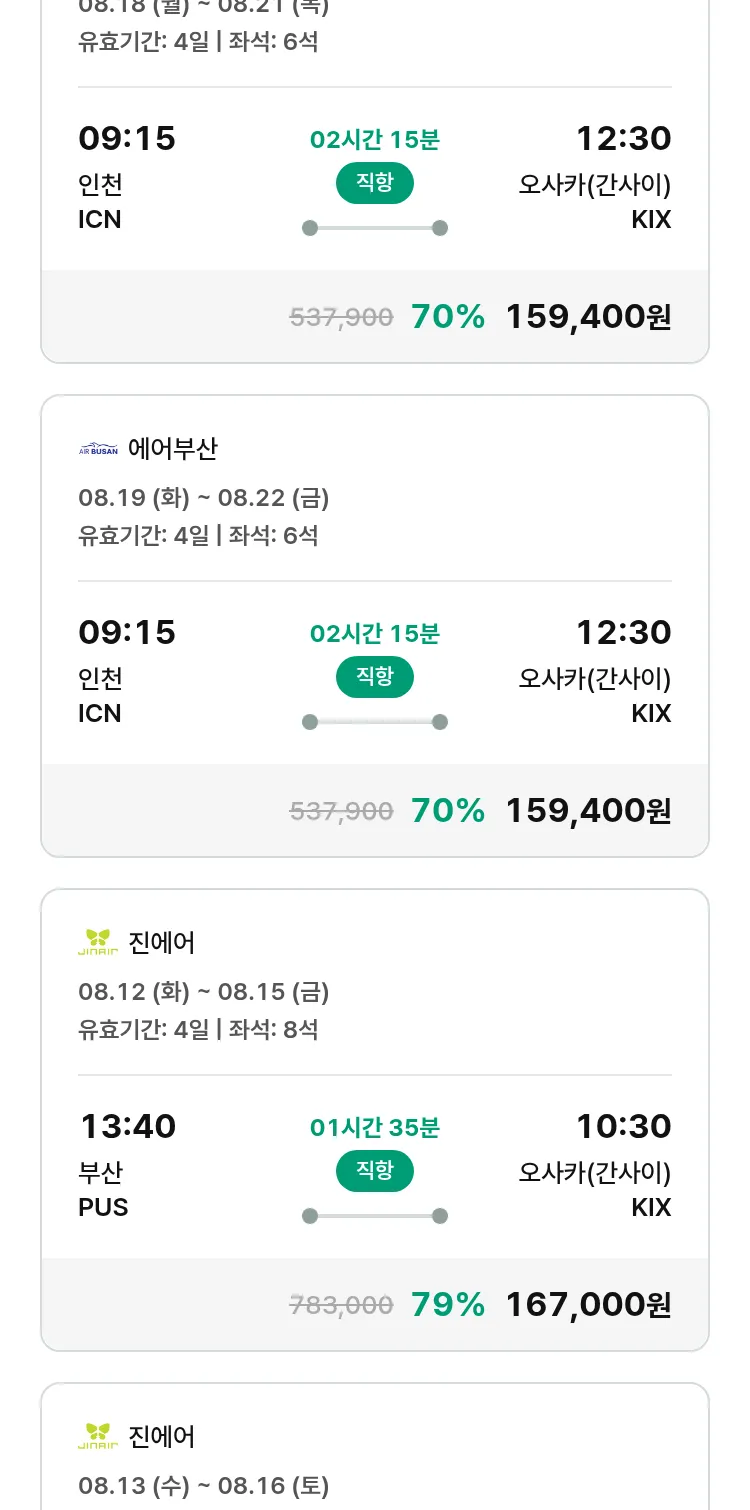Click the crossed-out 783,000 original price
Viewport: 750px width, 1510px height.
[341, 1304]
